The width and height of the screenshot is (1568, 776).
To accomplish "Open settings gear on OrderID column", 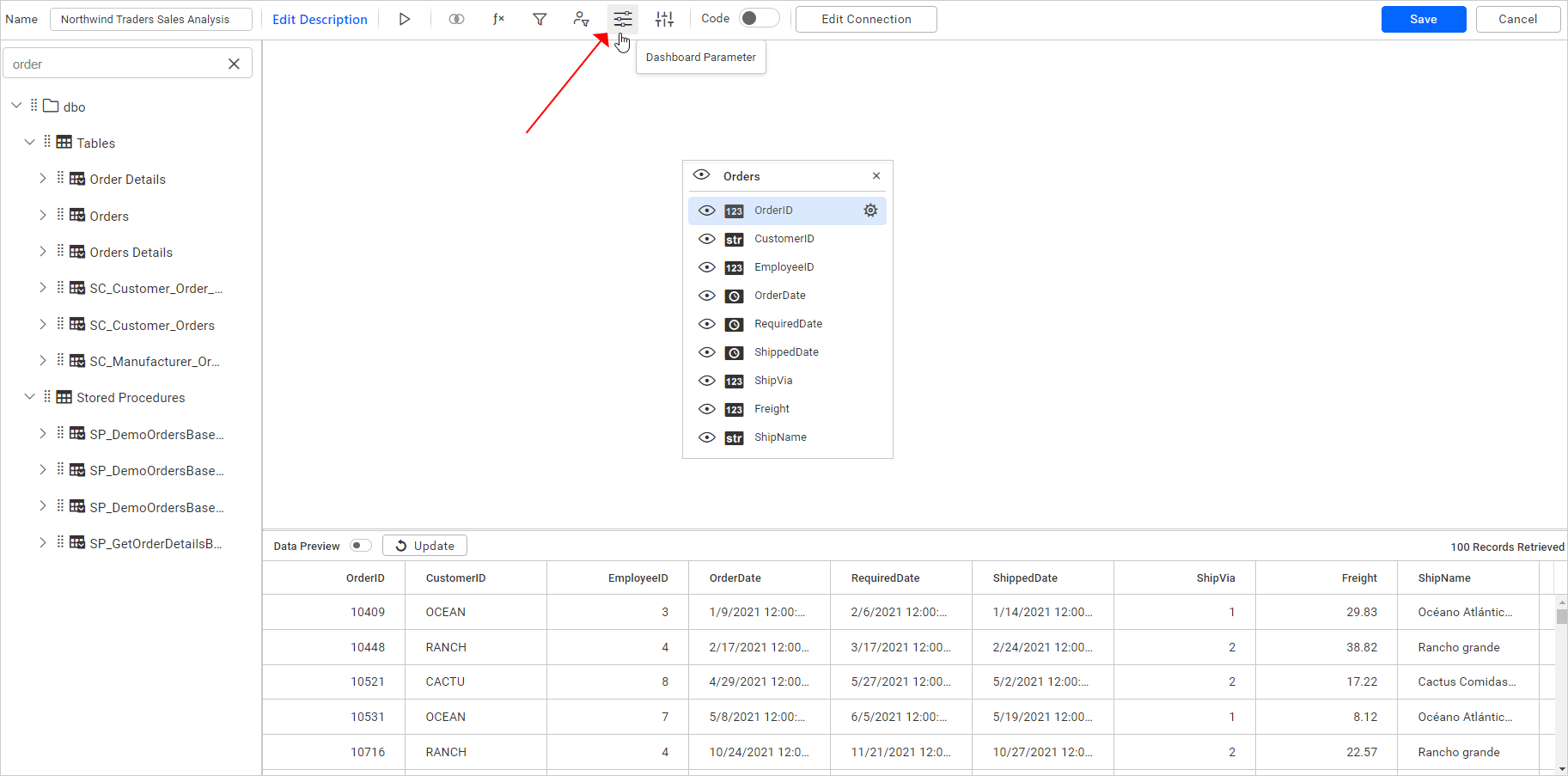I will click(869, 210).
